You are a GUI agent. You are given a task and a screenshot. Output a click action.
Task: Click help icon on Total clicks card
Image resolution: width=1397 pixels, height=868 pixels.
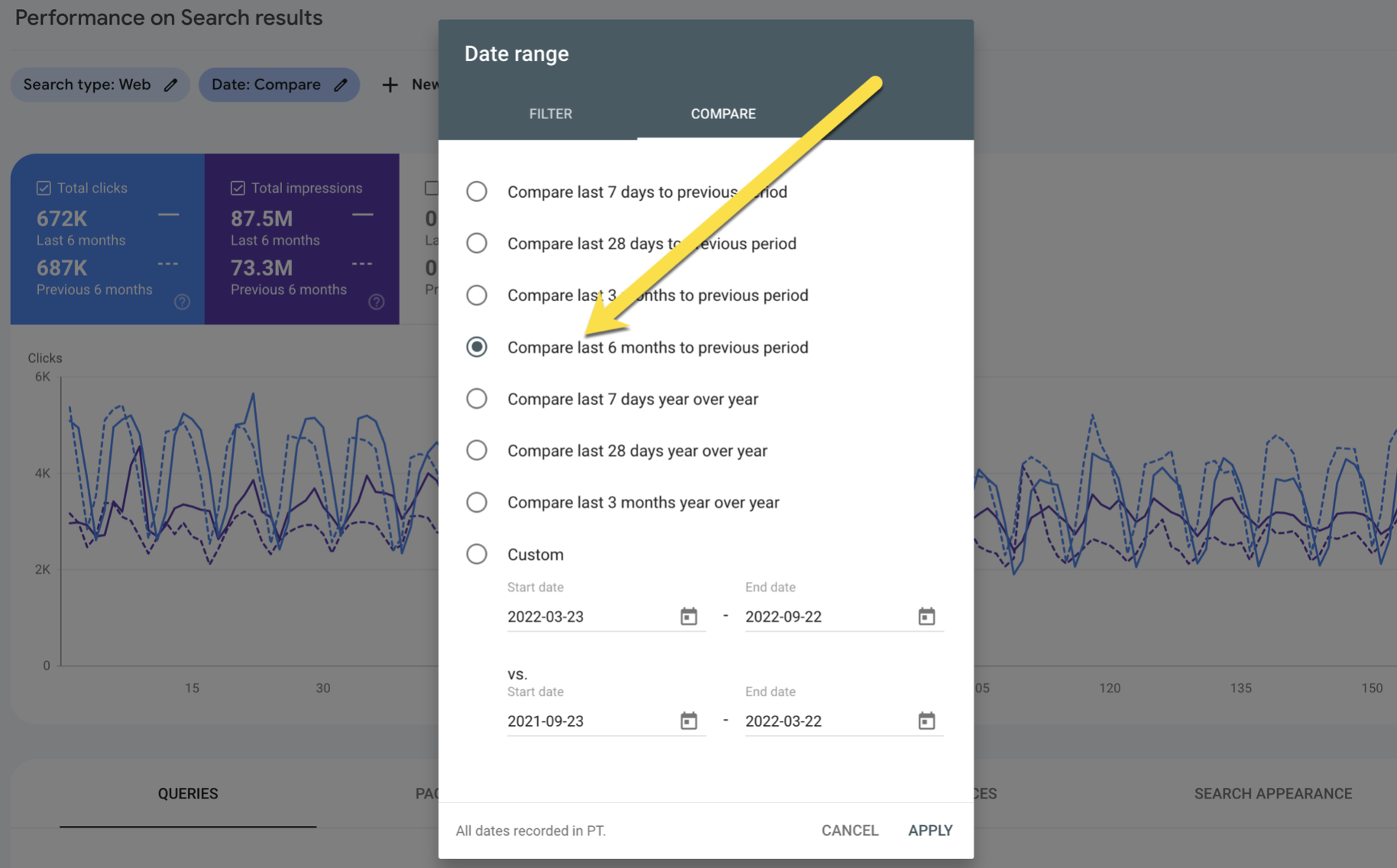tap(182, 302)
